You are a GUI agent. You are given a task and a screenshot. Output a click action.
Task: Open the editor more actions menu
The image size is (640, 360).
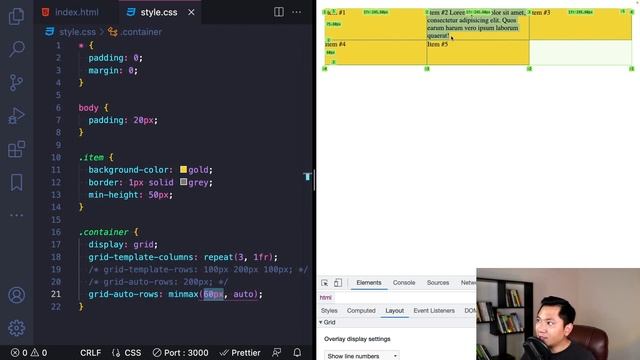(297, 12)
